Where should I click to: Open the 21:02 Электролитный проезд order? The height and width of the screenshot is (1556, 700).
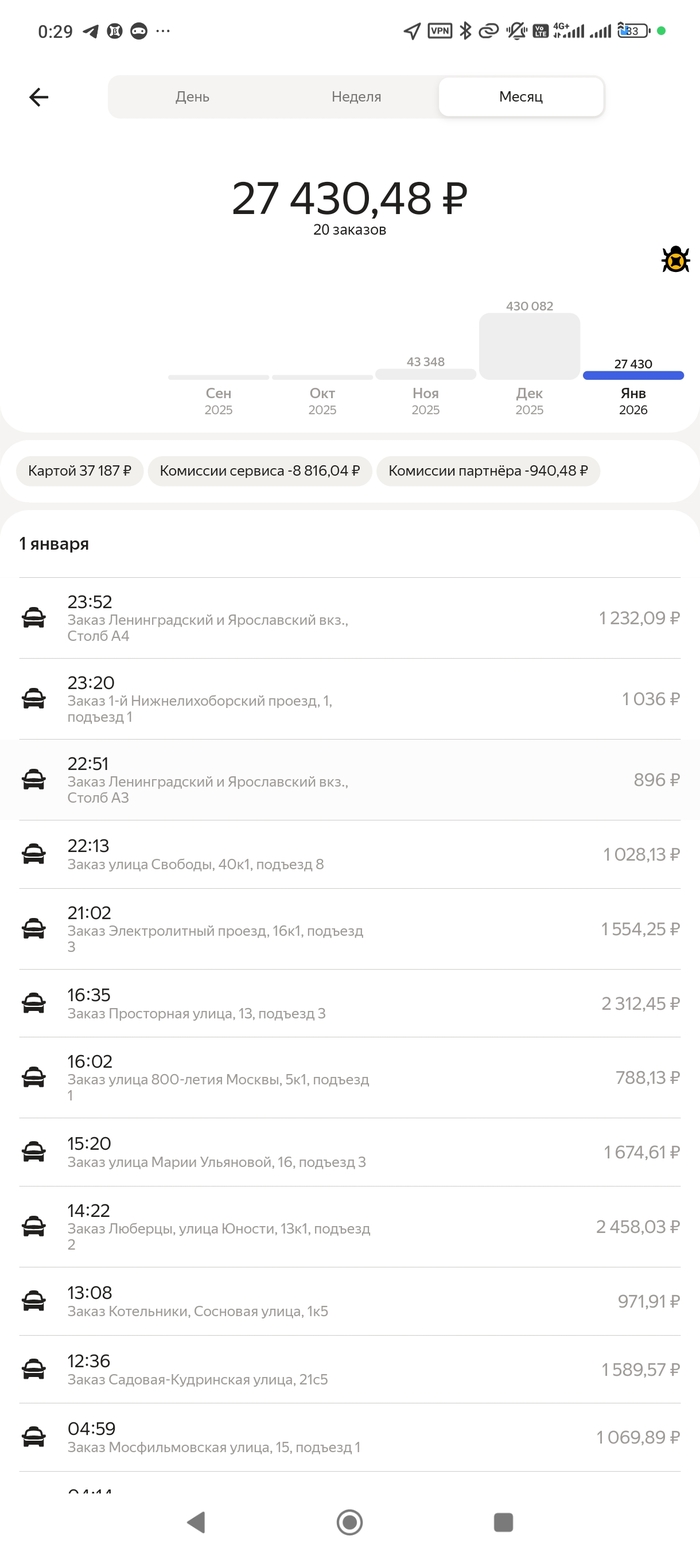tap(350, 929)
